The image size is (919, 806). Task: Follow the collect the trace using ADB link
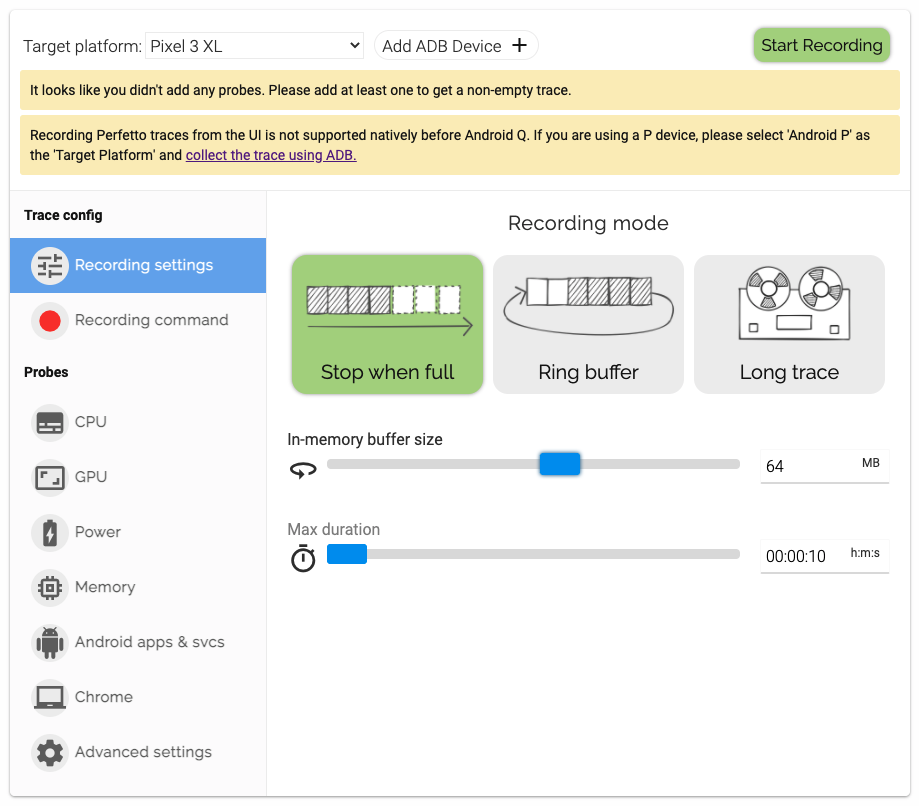pyautogui.click(x=271, y=155)
